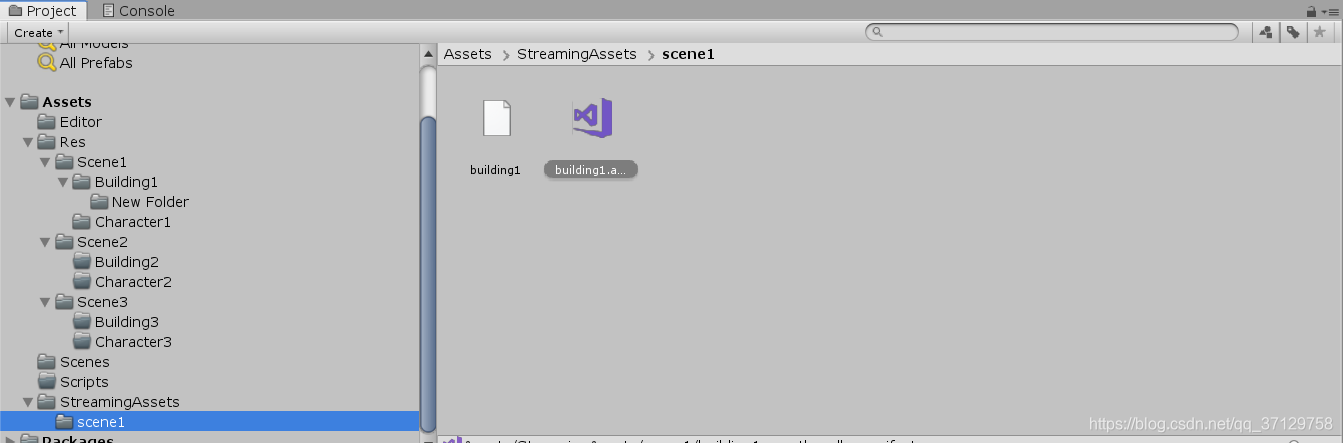Select the Scene1 folder under Res
The width and height of the screenshot is (1343, 443).
[101, 162]
